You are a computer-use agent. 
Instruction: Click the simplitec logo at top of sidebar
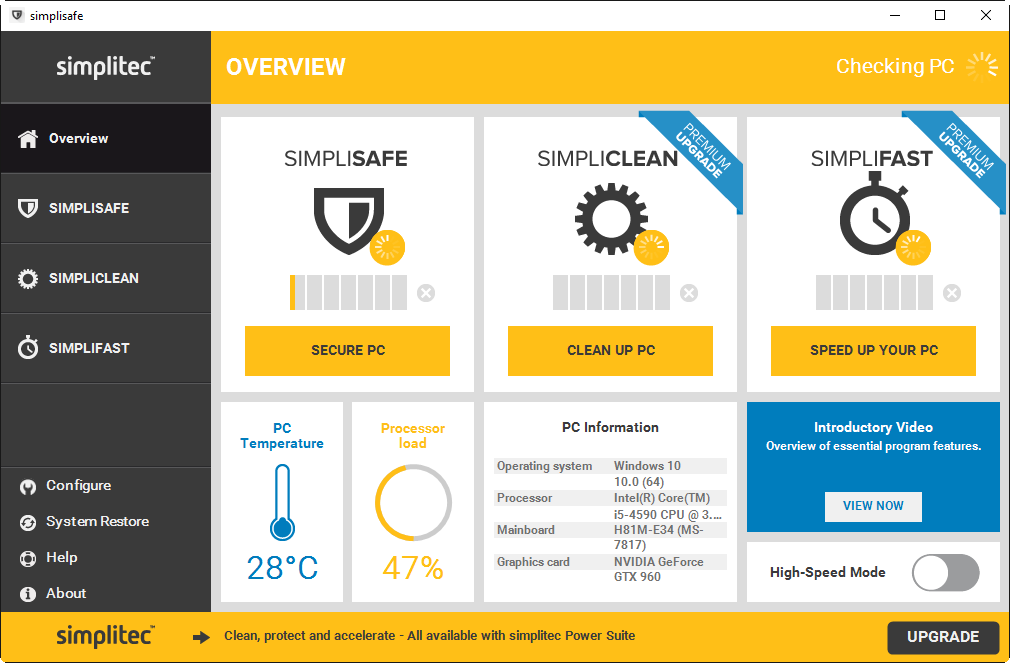[x=106, y=67]
